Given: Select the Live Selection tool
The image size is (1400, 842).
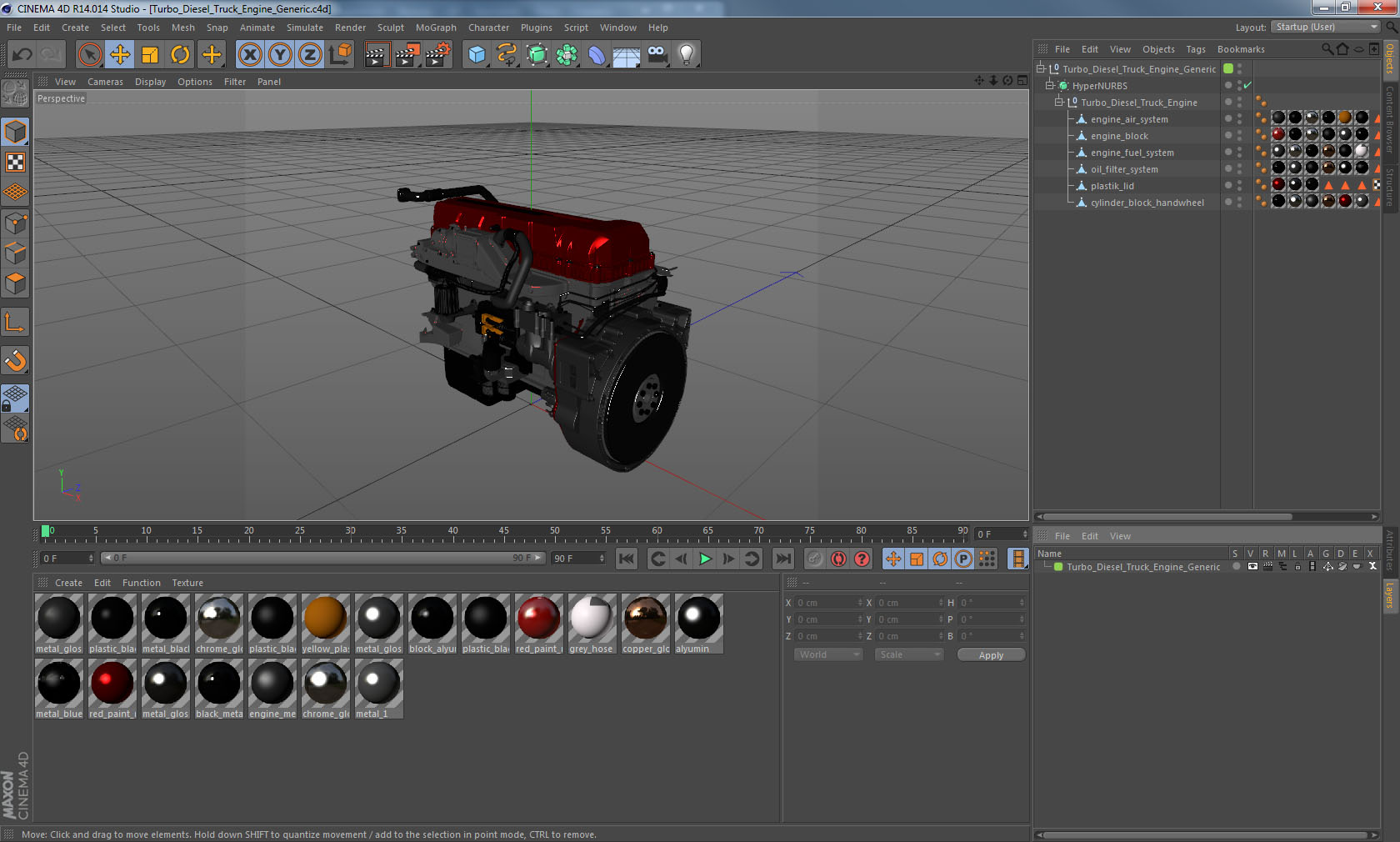Looking at the screenshot, I should click(x=89, y=55).
